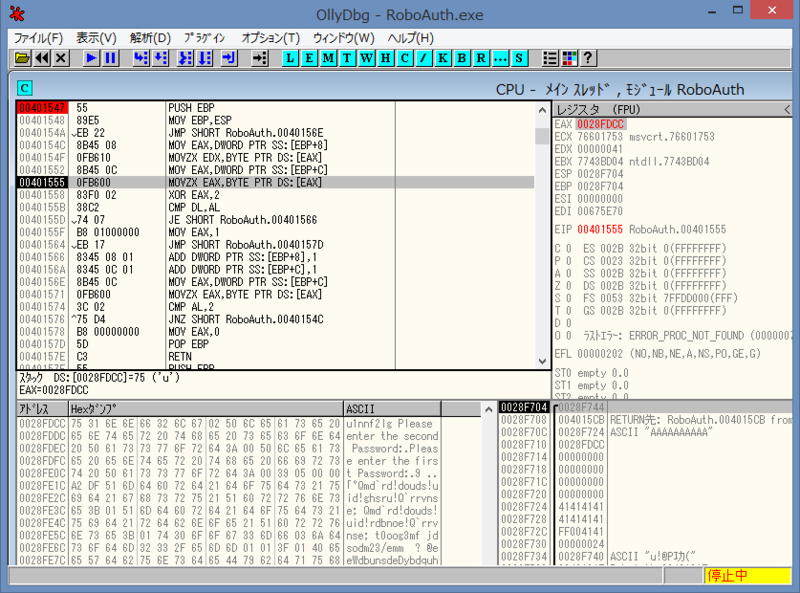Open Threads window with T button
The height and width of the screenshot is (593, 800).
tap(347, 58)
